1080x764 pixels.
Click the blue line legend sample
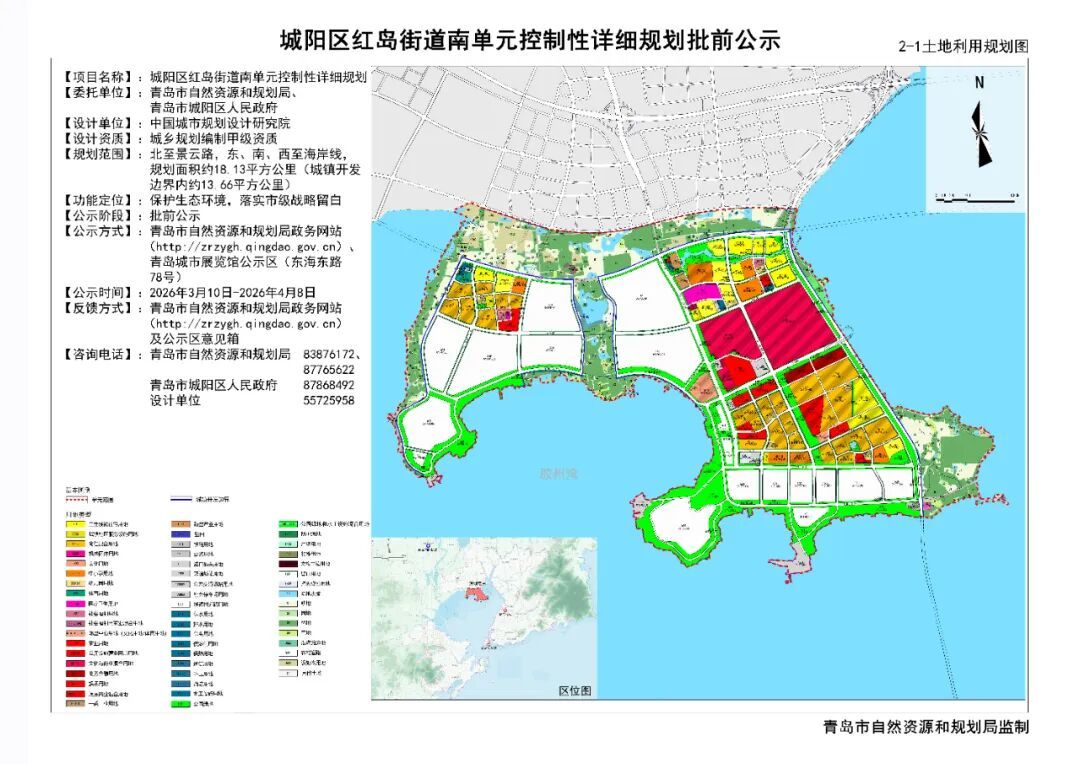pos(181,499)
